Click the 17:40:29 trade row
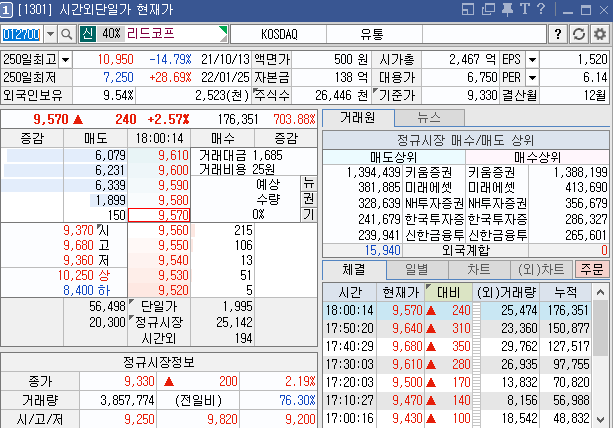 pos(457,346)
